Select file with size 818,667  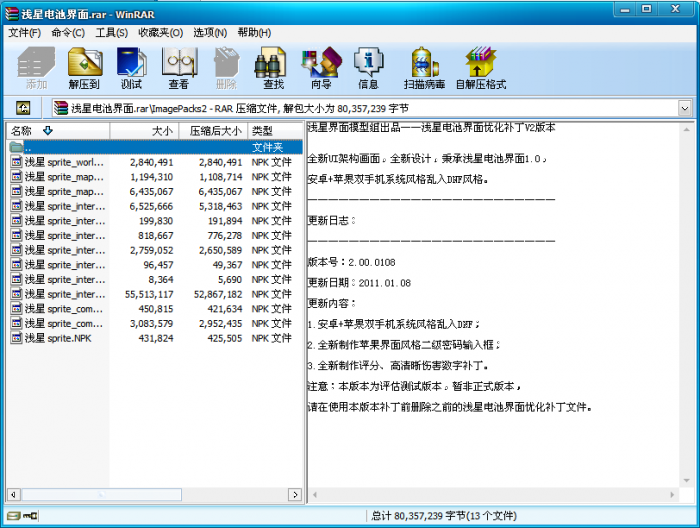pyautogui.click(x=155, y=236)
